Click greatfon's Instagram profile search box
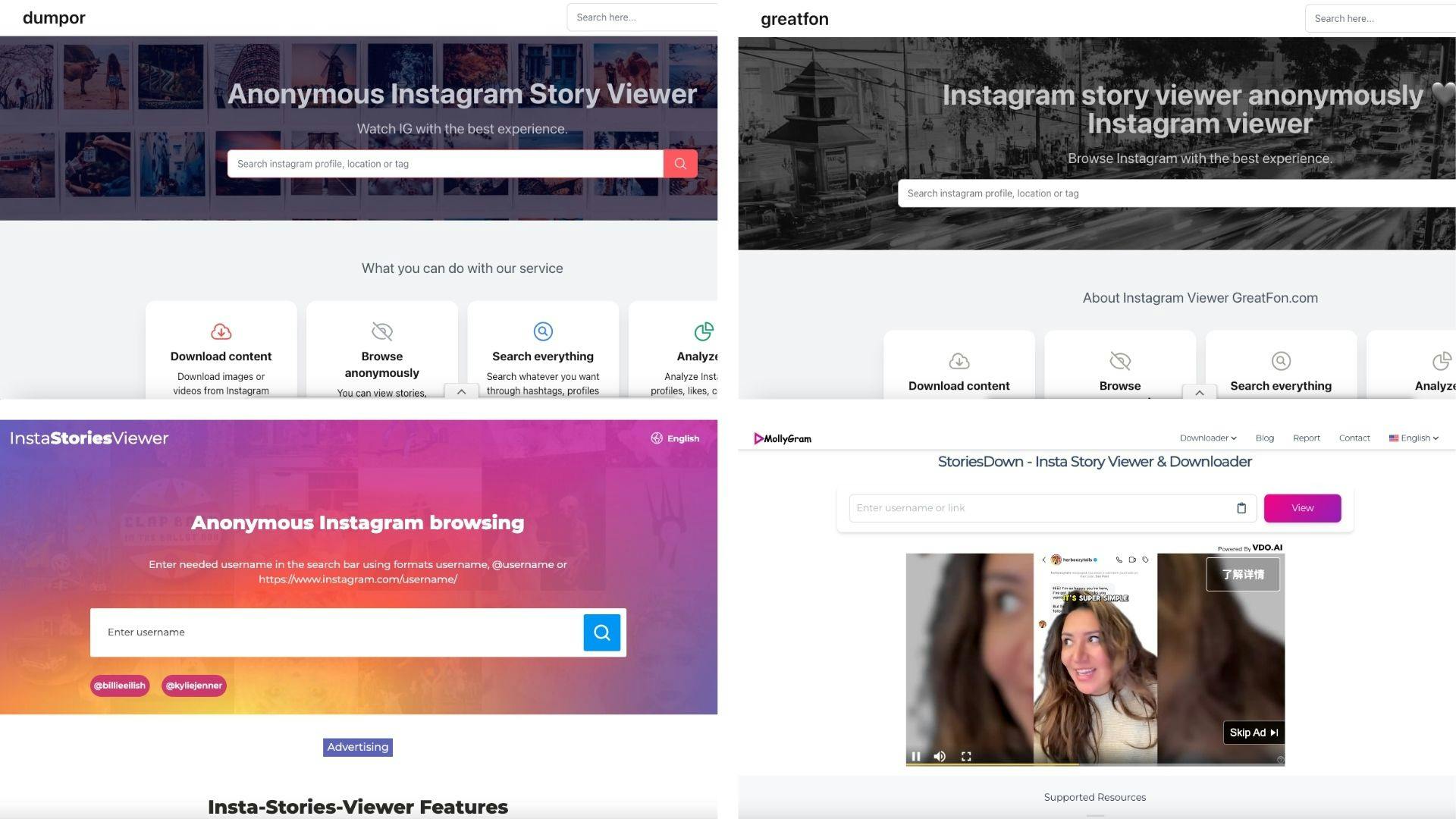The width and height of the screenshot is (1456, 819). (1177, 193)
